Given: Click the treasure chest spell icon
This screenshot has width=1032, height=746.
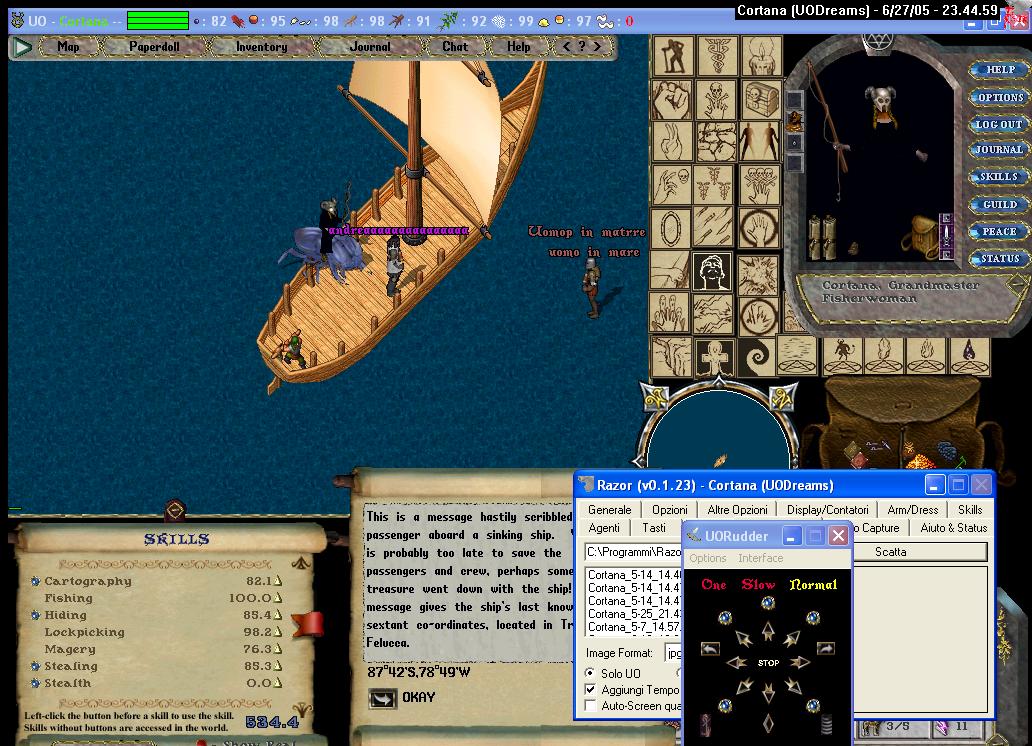Looking at the screenshot, I should [x=761, y=100].
